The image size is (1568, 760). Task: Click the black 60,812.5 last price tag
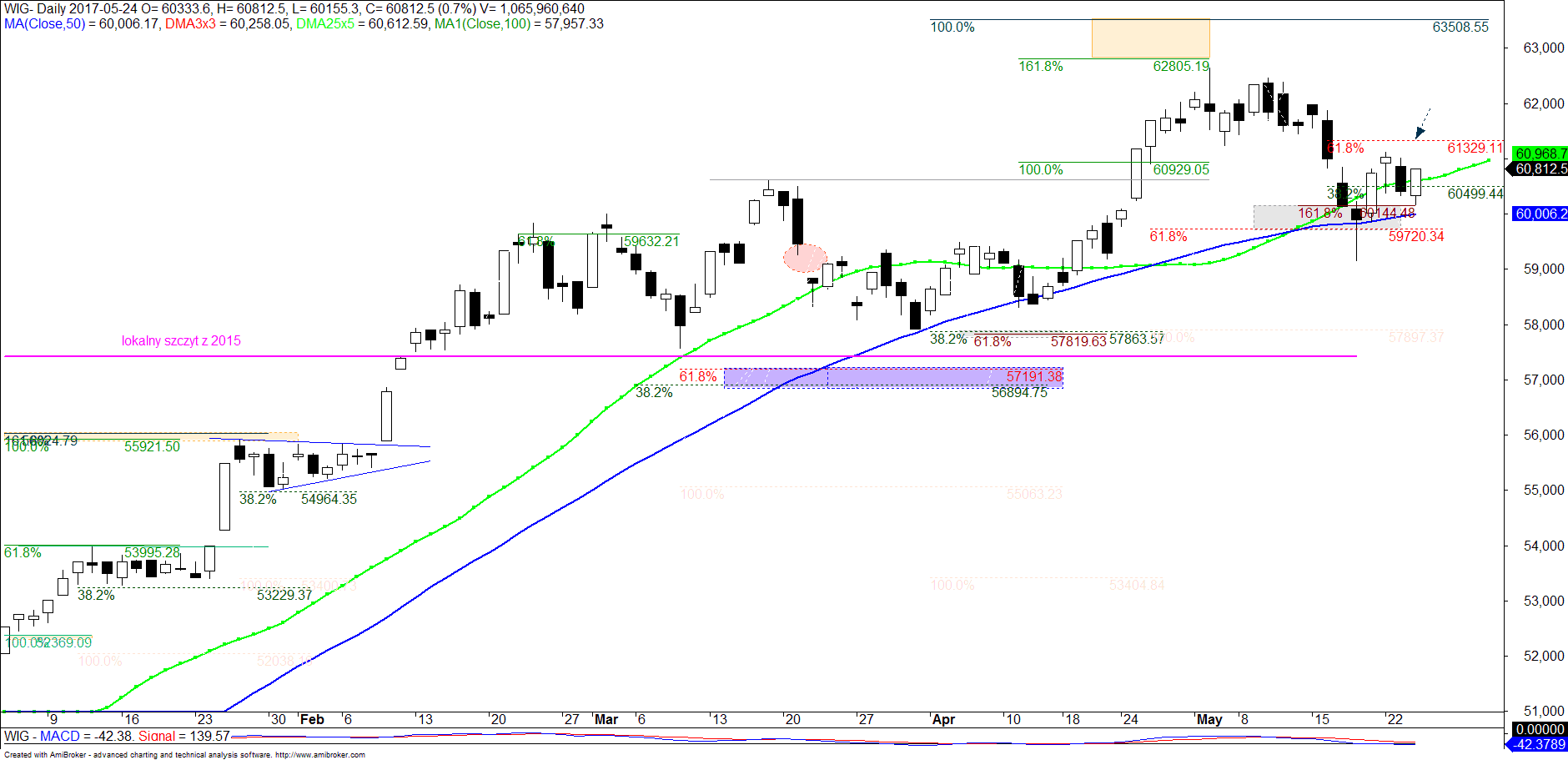point(1540,169)
